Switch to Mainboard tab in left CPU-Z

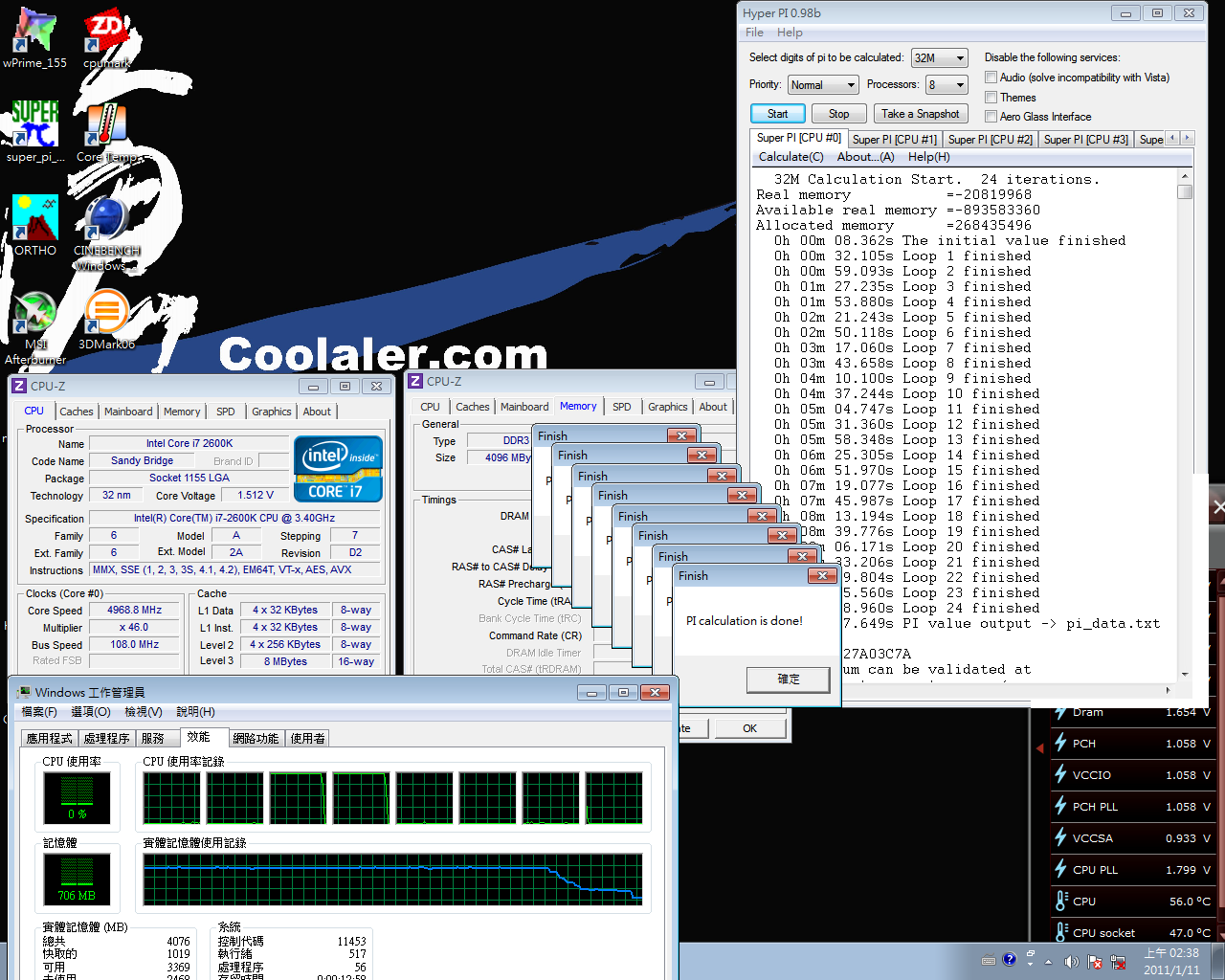pyautogui.click(x=128, y=412)
